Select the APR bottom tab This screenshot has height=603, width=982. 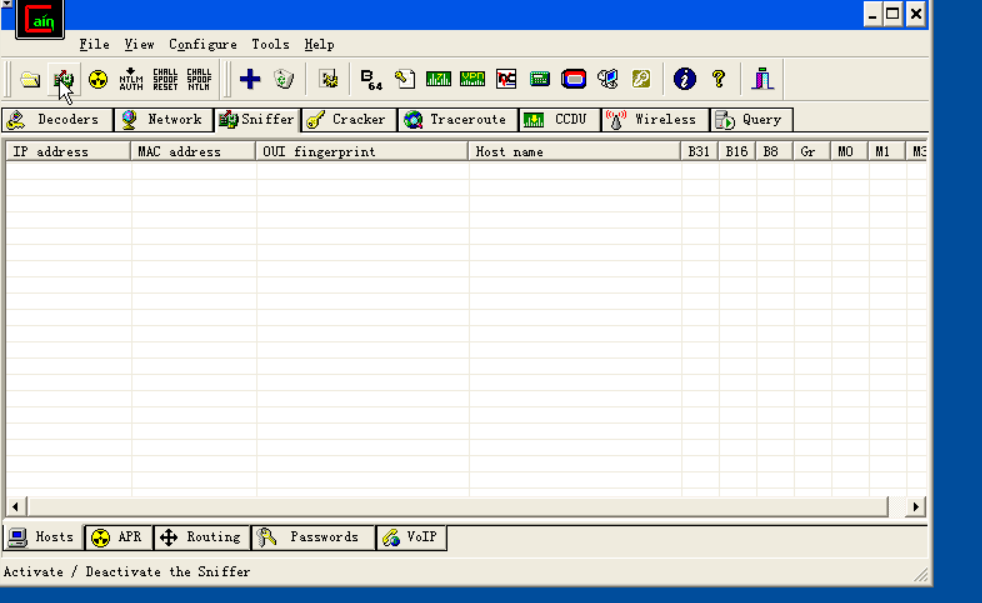[118, 537]
